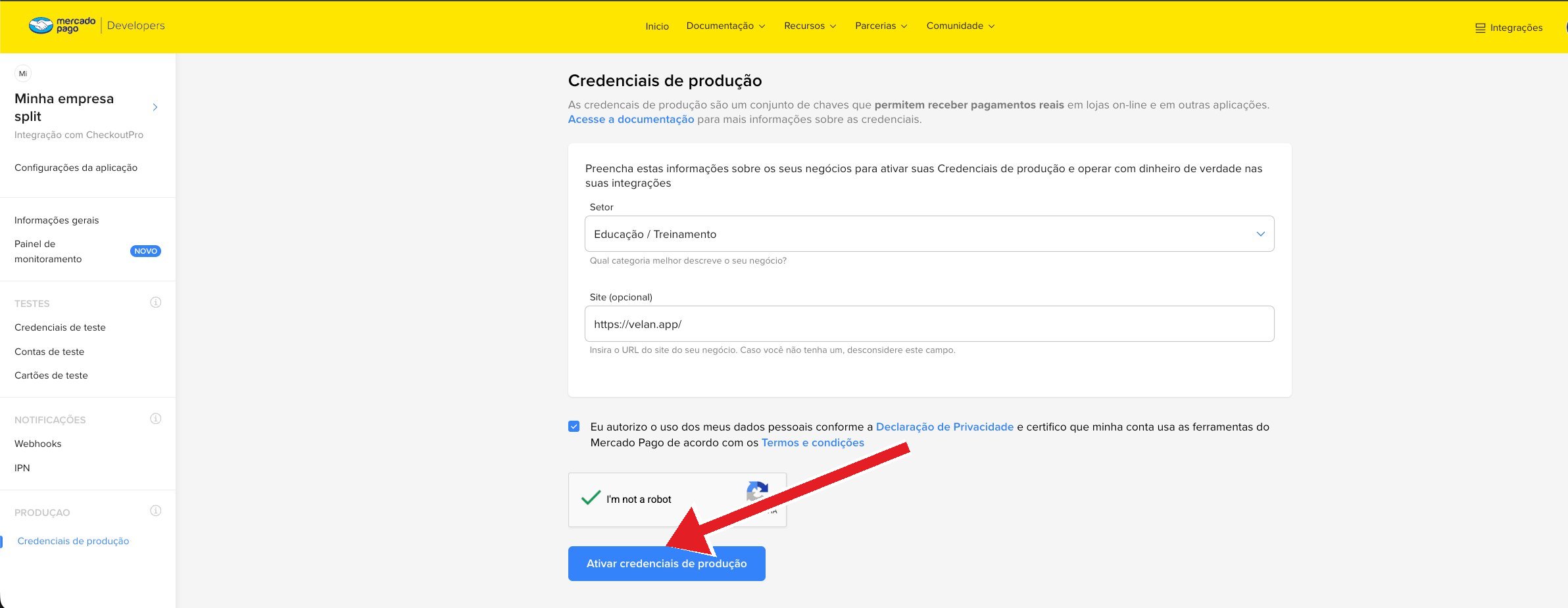Click the Minha empresa split application title

pyautogui.click(x=64, y=107)
